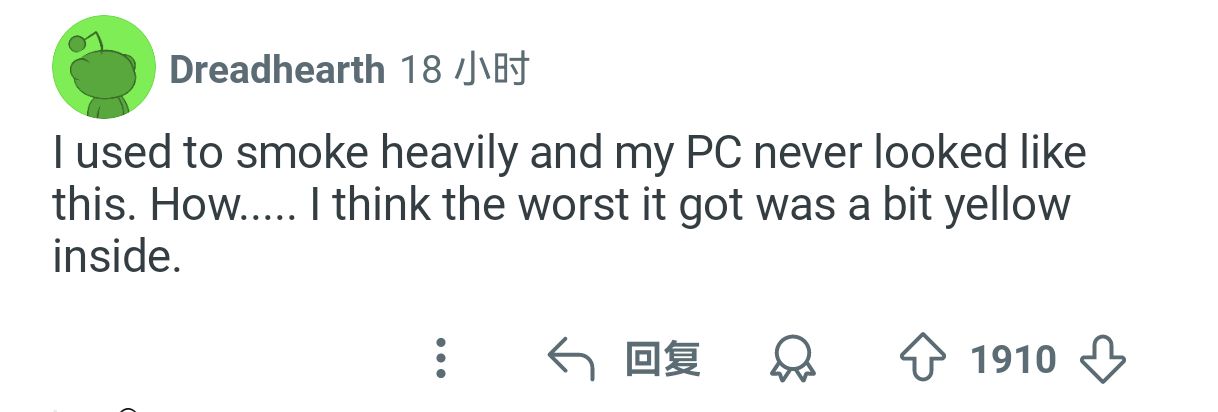
Task: Click the "18 小时" timestamp
Action: (464, 70)
